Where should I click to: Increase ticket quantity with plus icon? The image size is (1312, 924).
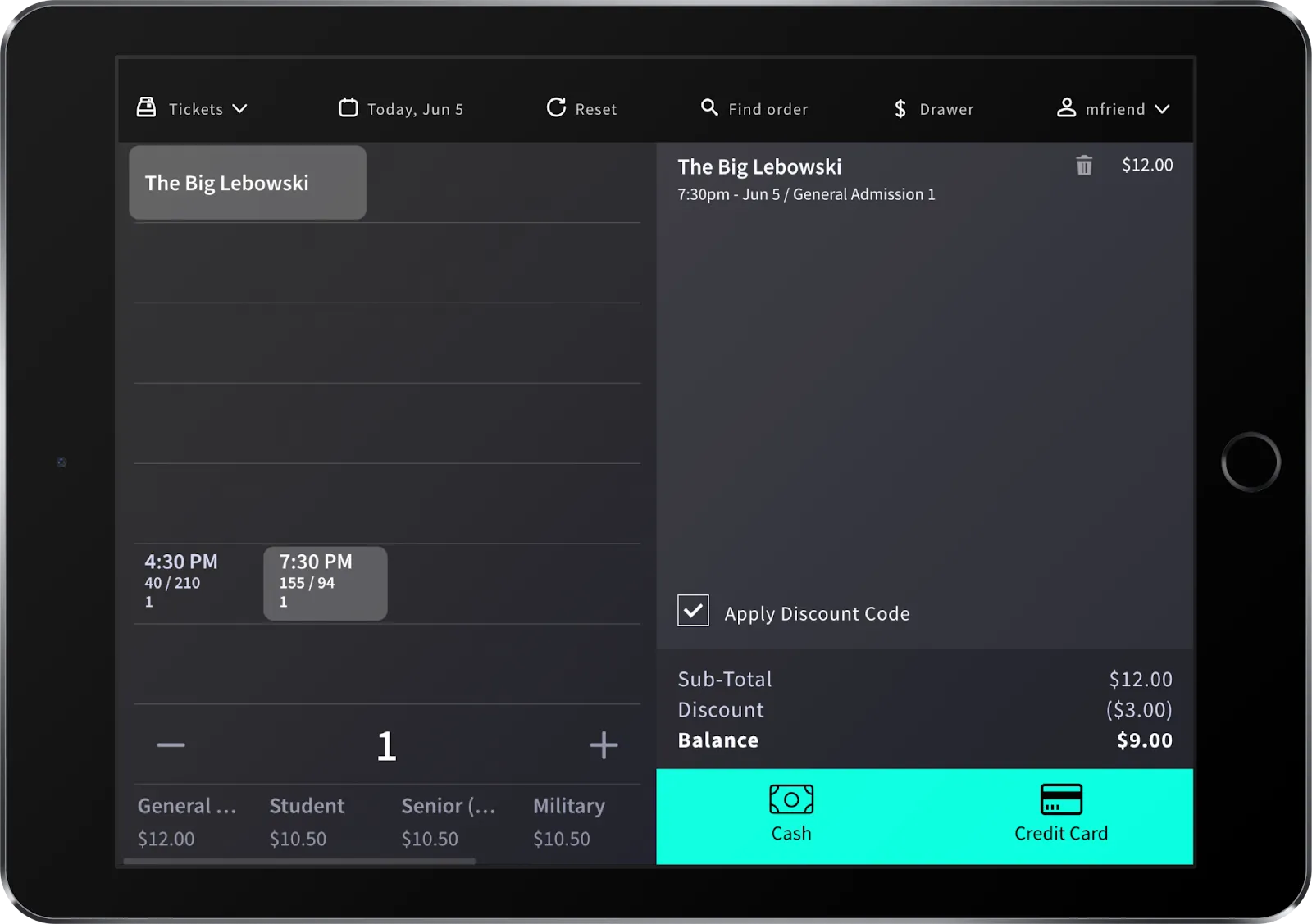604,745
